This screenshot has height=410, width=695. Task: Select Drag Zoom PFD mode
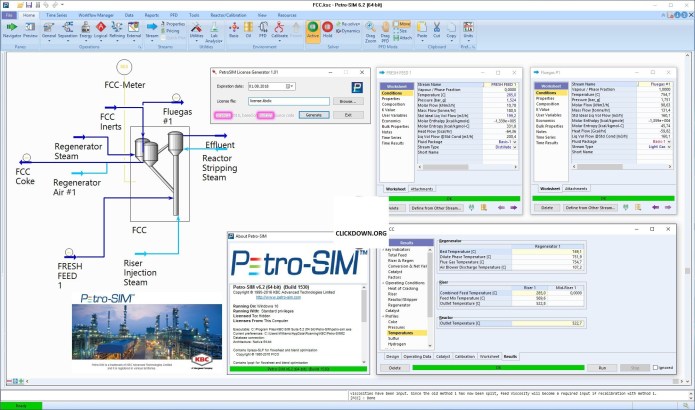[x=371, y=32]
